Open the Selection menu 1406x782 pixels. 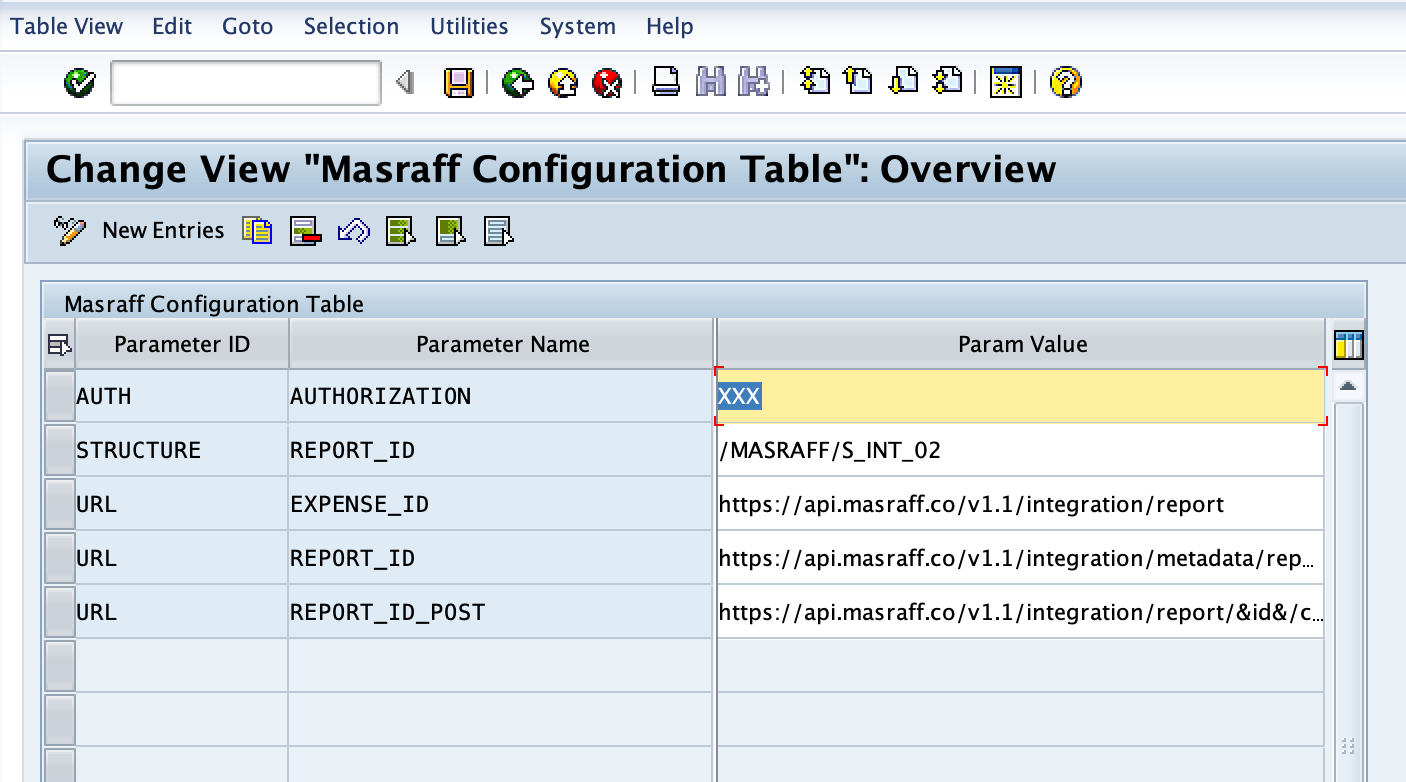click(x=351, y=27)
